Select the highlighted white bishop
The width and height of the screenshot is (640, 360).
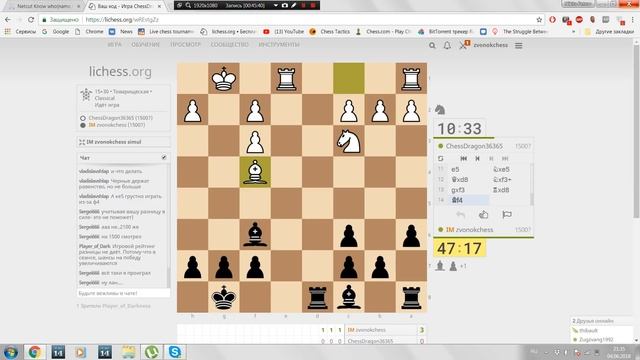click(x=255, y=172)
